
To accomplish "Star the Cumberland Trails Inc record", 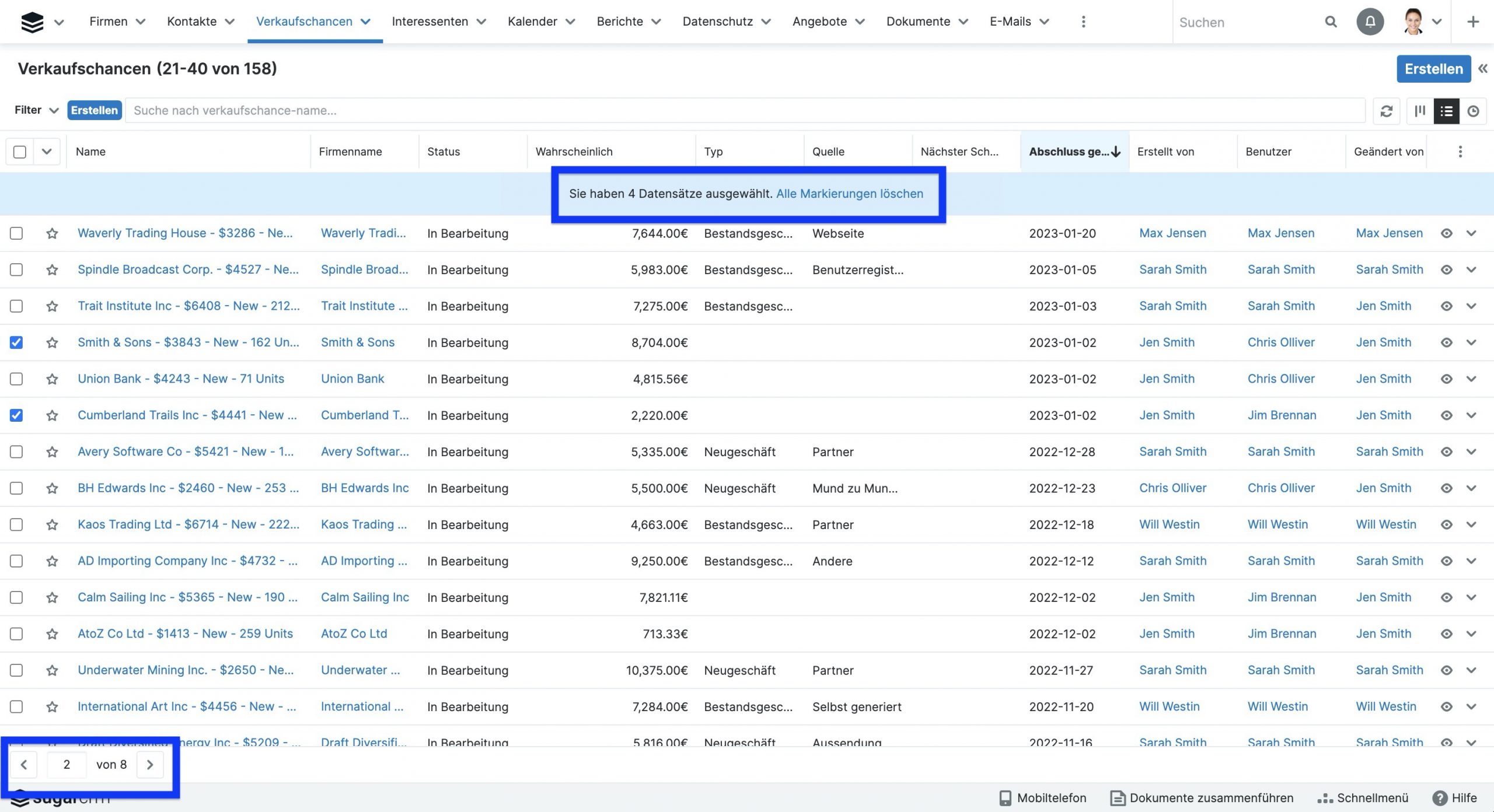I will 52,415.
